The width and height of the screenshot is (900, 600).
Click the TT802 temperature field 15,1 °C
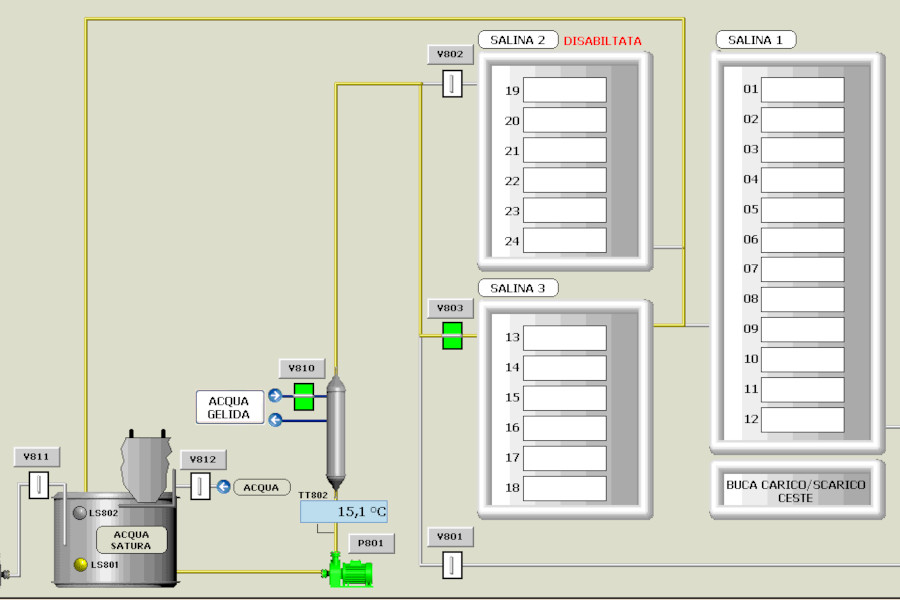(x=343, y=512)
